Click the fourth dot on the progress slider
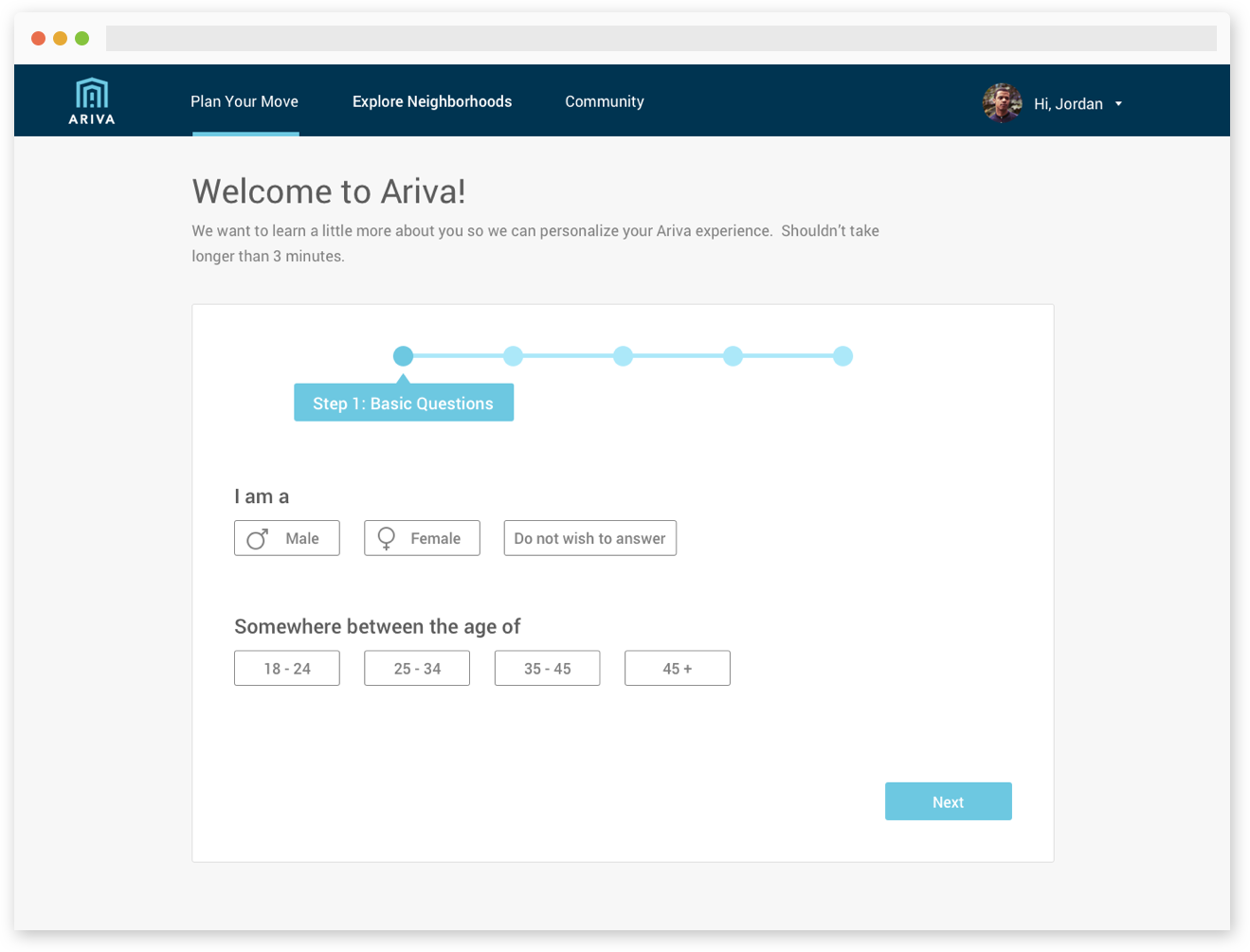 click(x=734, y=356)
